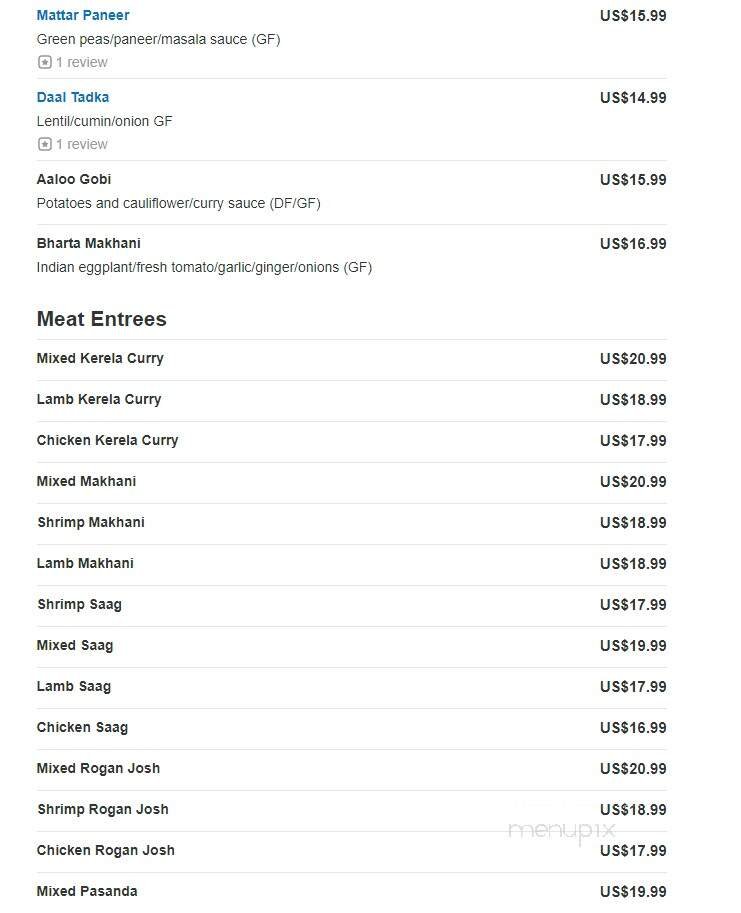Select Mixed Kerela Curry item
The width and height of the screenshot is (741, 913).
[x=100, y=359]
